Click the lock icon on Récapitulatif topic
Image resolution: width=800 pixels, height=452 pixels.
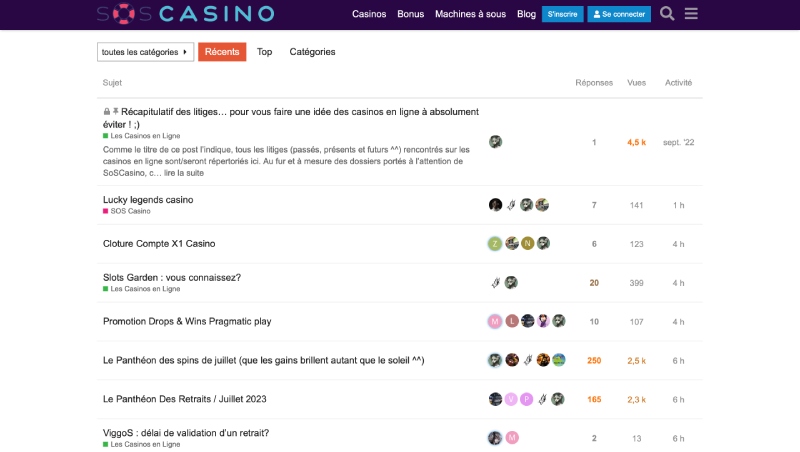pyautogui.click(x=107, y=111)
